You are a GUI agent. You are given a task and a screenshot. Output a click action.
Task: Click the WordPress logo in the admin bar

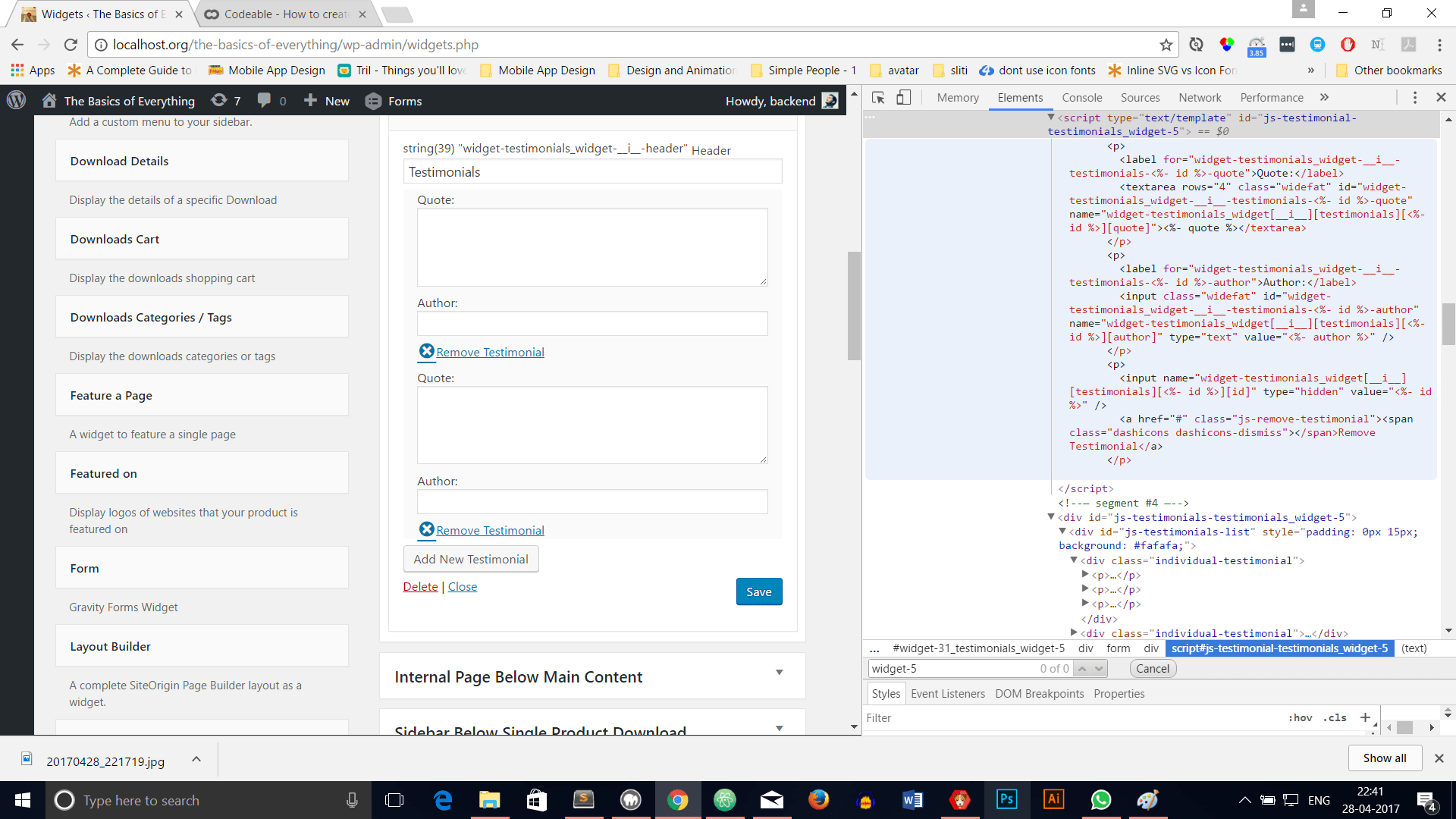(x=16, y=101)
